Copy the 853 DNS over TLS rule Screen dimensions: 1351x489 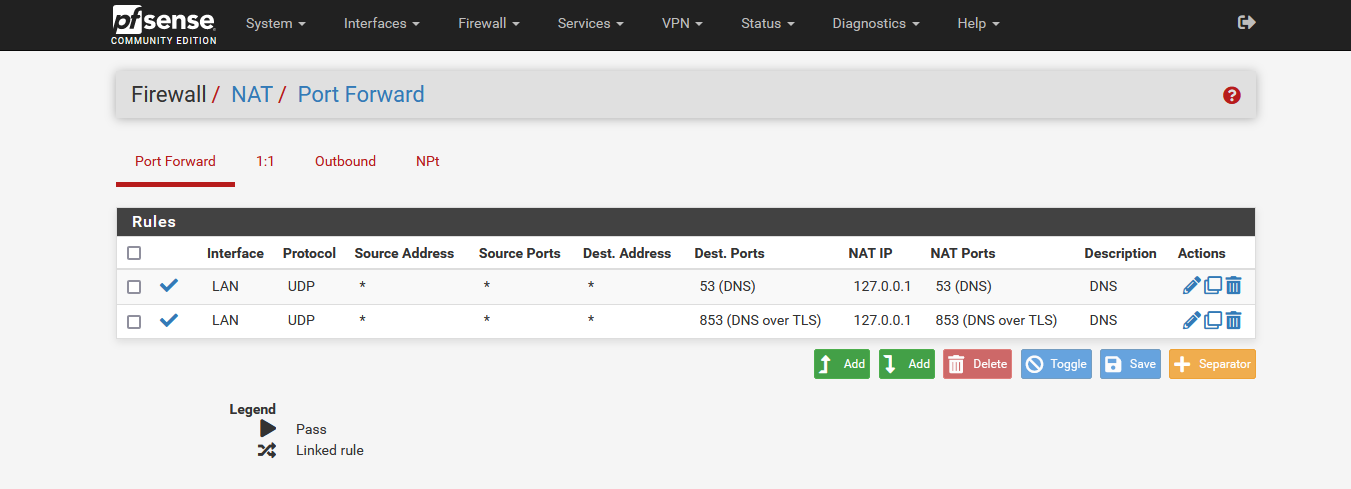point(1213,320)
